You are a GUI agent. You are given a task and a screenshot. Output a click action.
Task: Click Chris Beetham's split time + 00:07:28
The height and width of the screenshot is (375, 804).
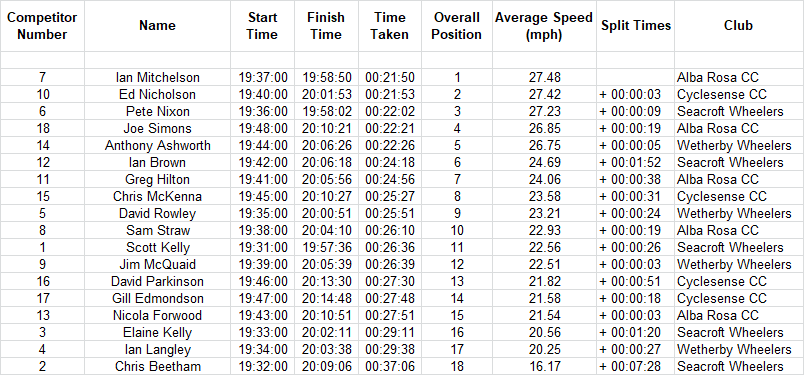635,367
